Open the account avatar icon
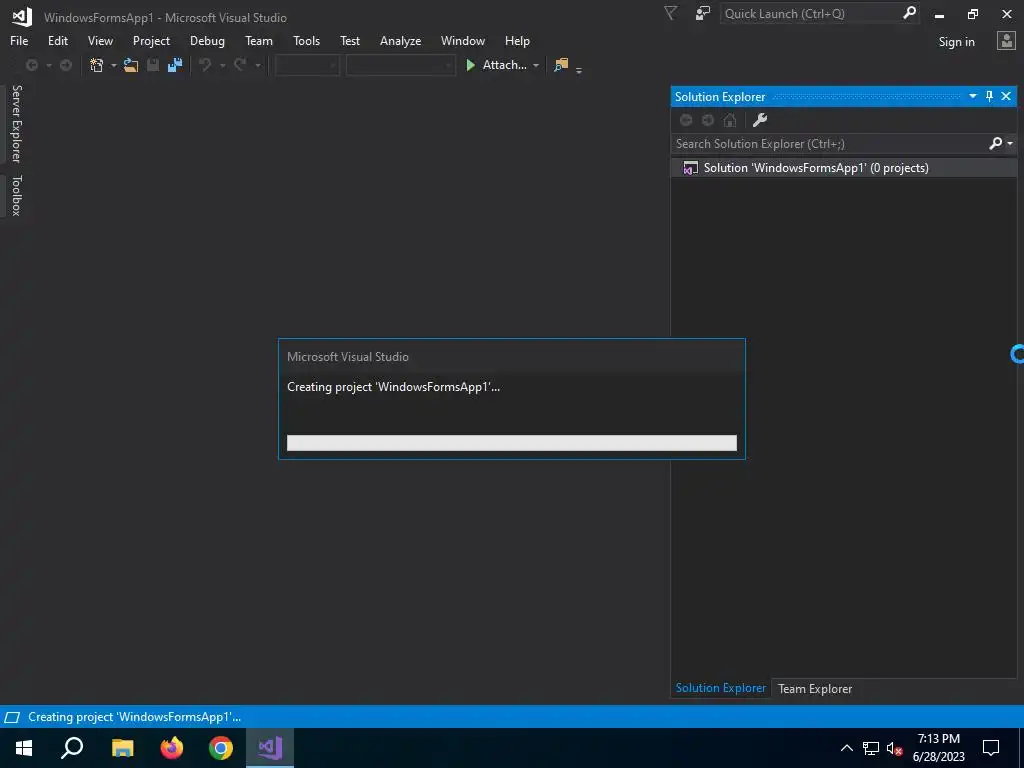The height and width of the screenshot is (768, 1024). pyautogui.click(x=1006, y=40)
